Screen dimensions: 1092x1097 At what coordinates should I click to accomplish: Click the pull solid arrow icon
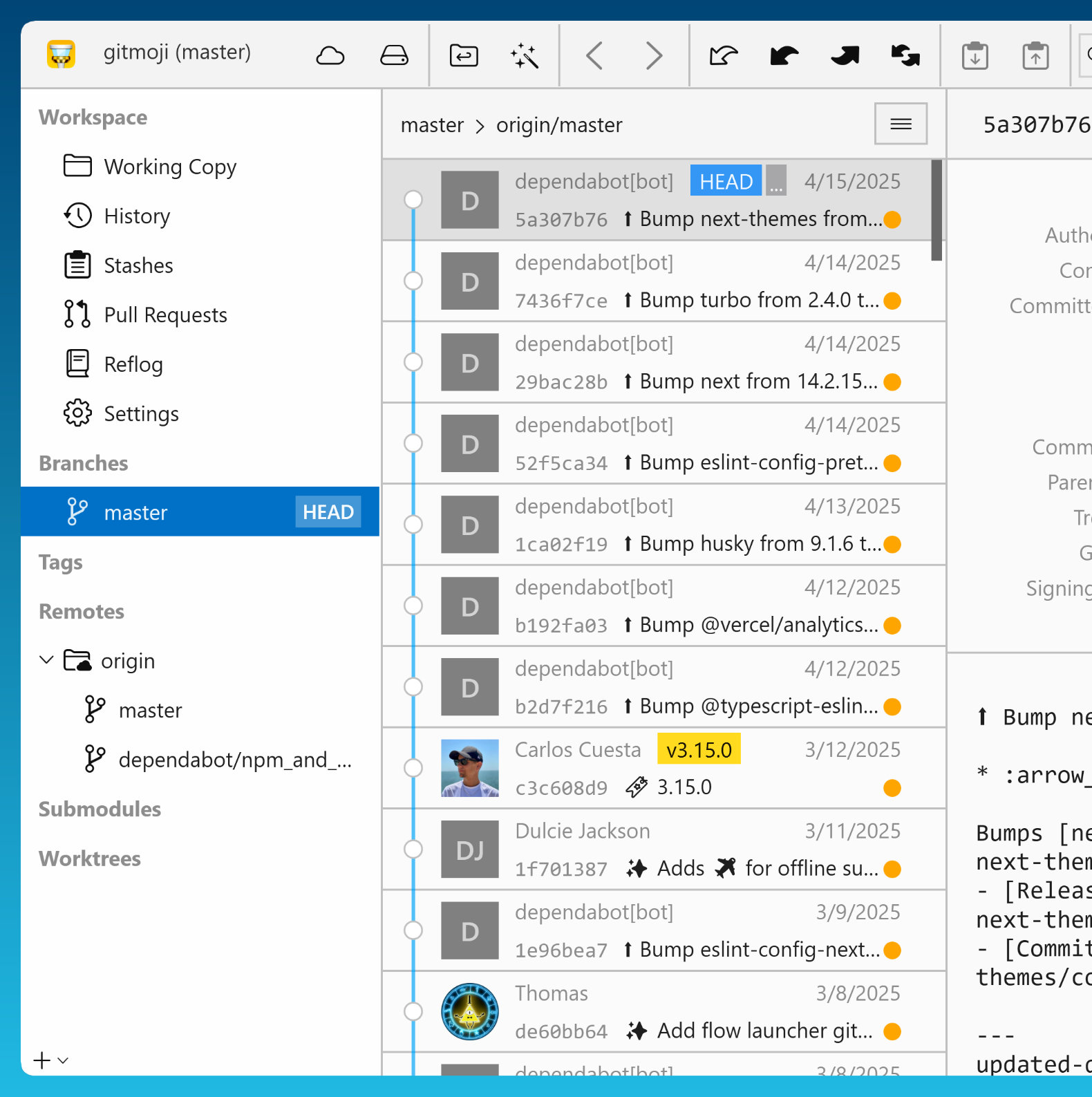click(784, 55)
